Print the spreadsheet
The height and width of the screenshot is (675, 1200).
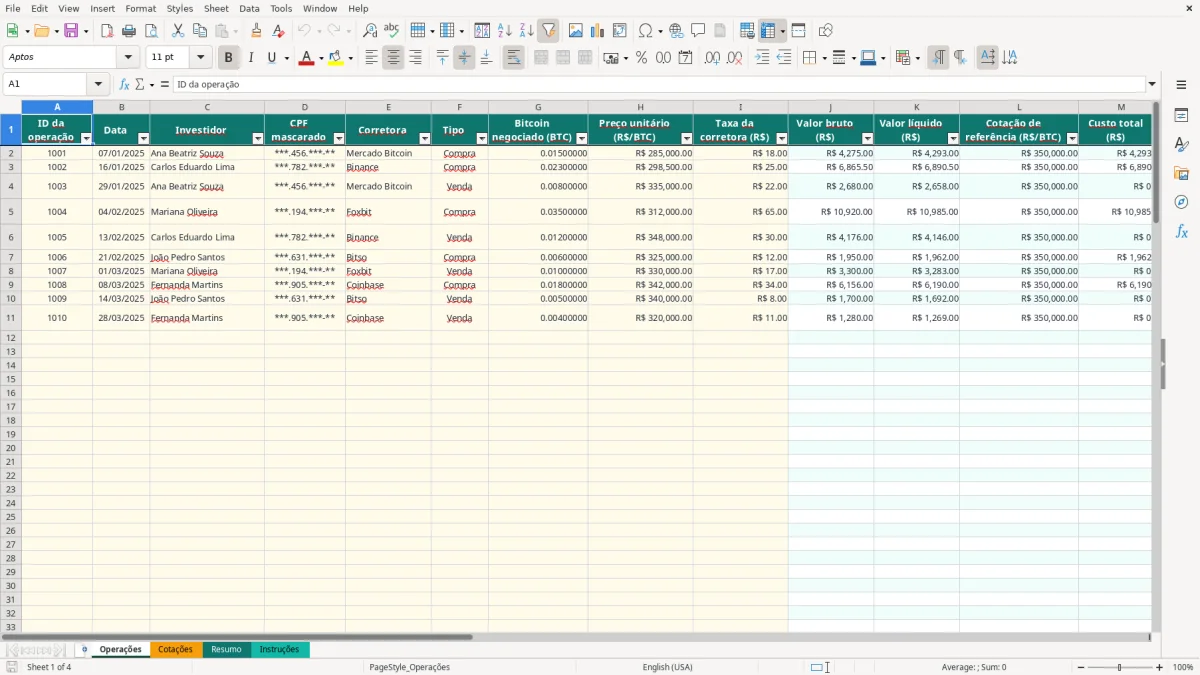pyautogui.click(x=129, y=31)
